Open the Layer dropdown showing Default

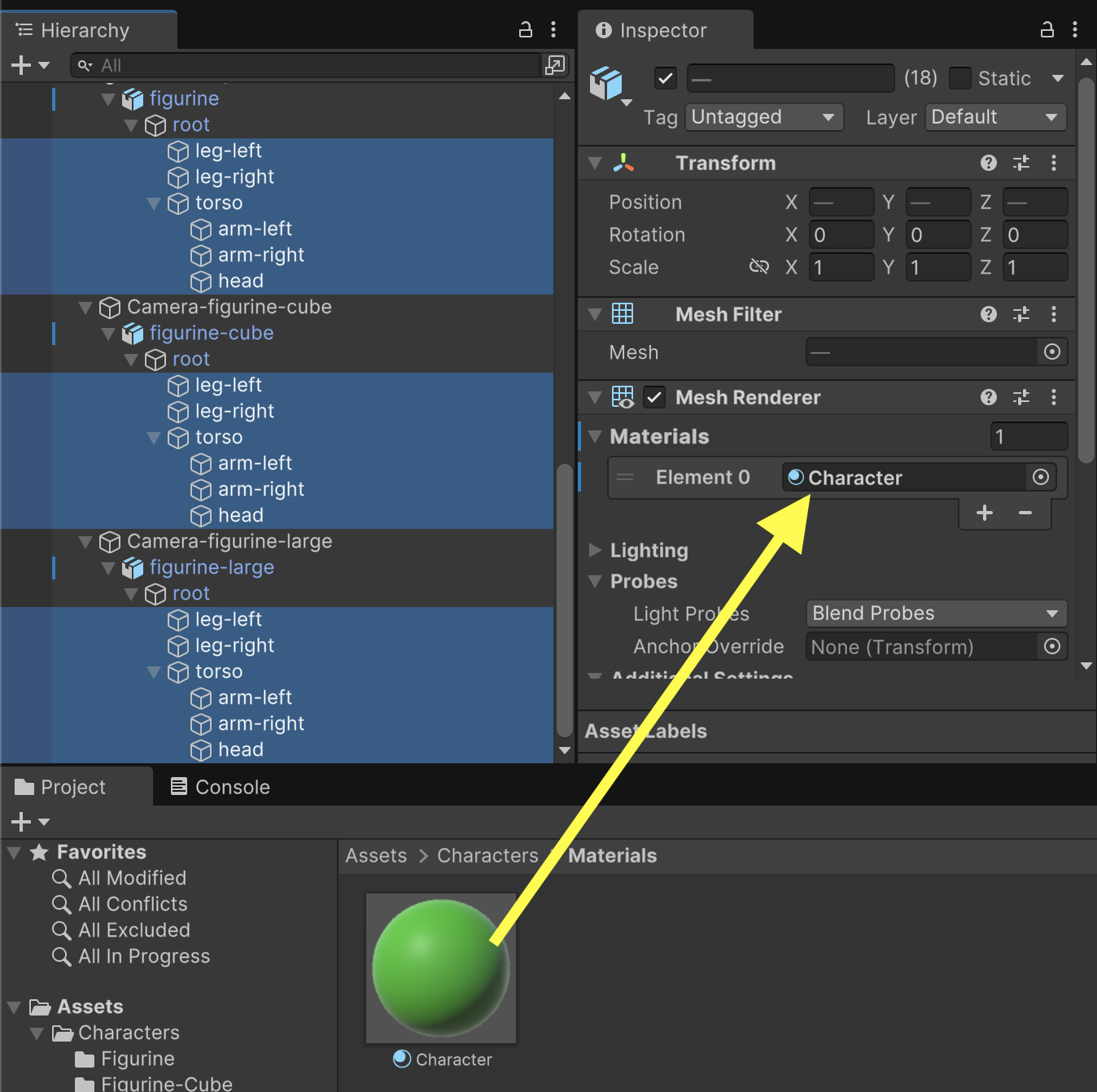point(994,117)
